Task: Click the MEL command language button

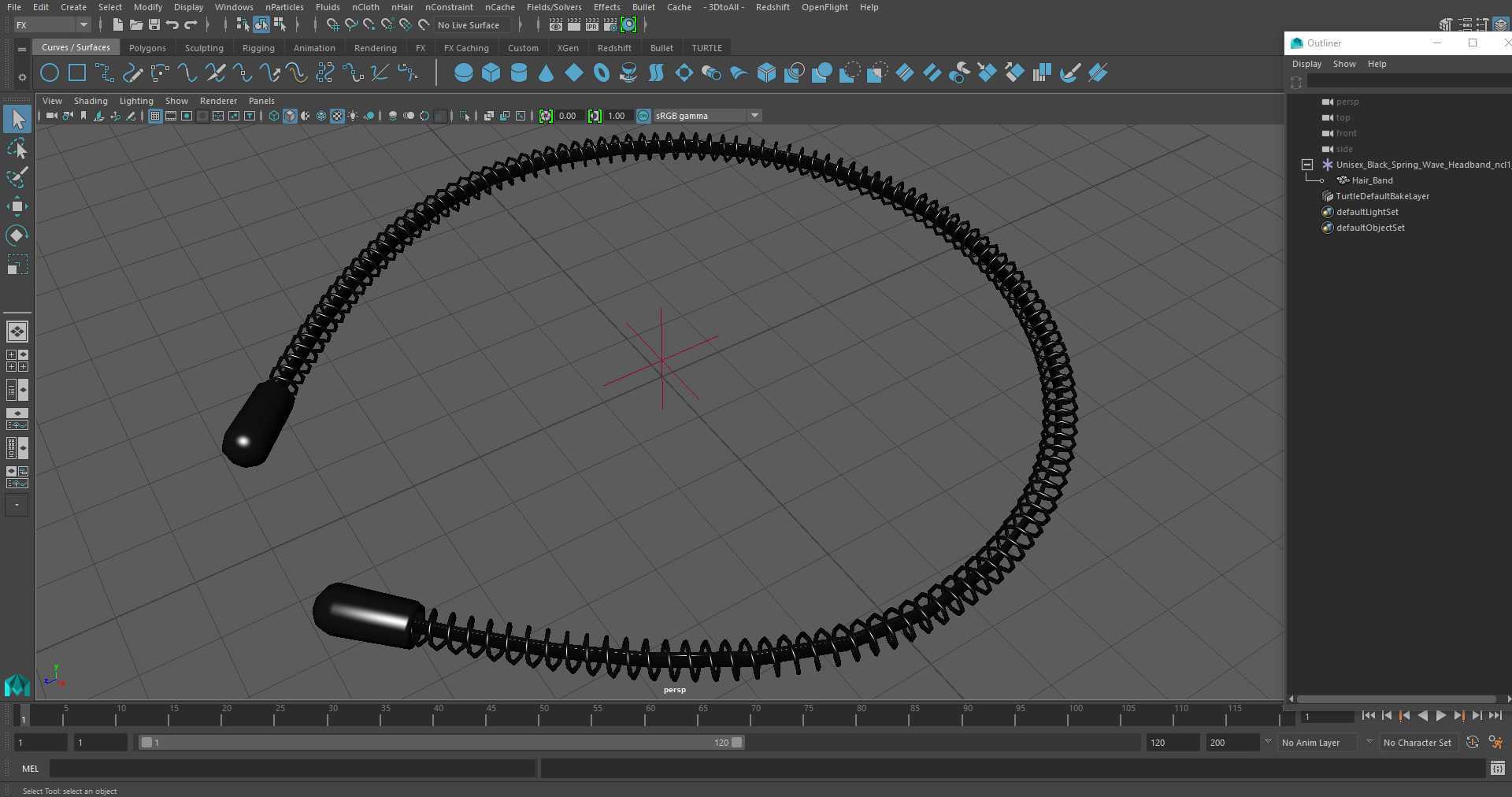Action: click(x=30, y=768)
